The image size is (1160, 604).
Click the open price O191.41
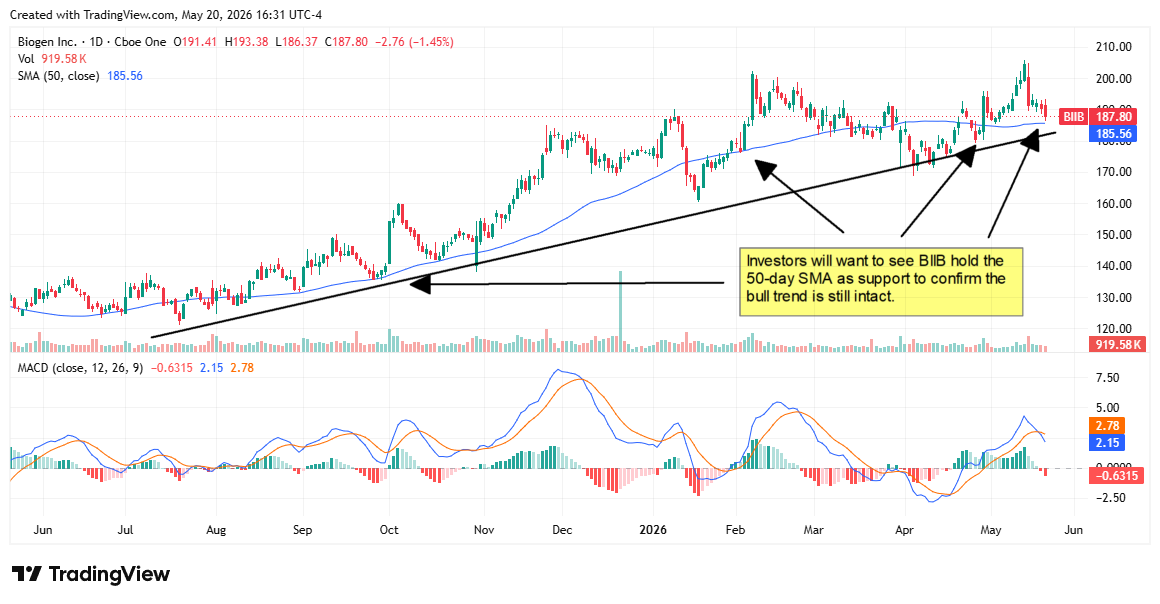point(195,42)
